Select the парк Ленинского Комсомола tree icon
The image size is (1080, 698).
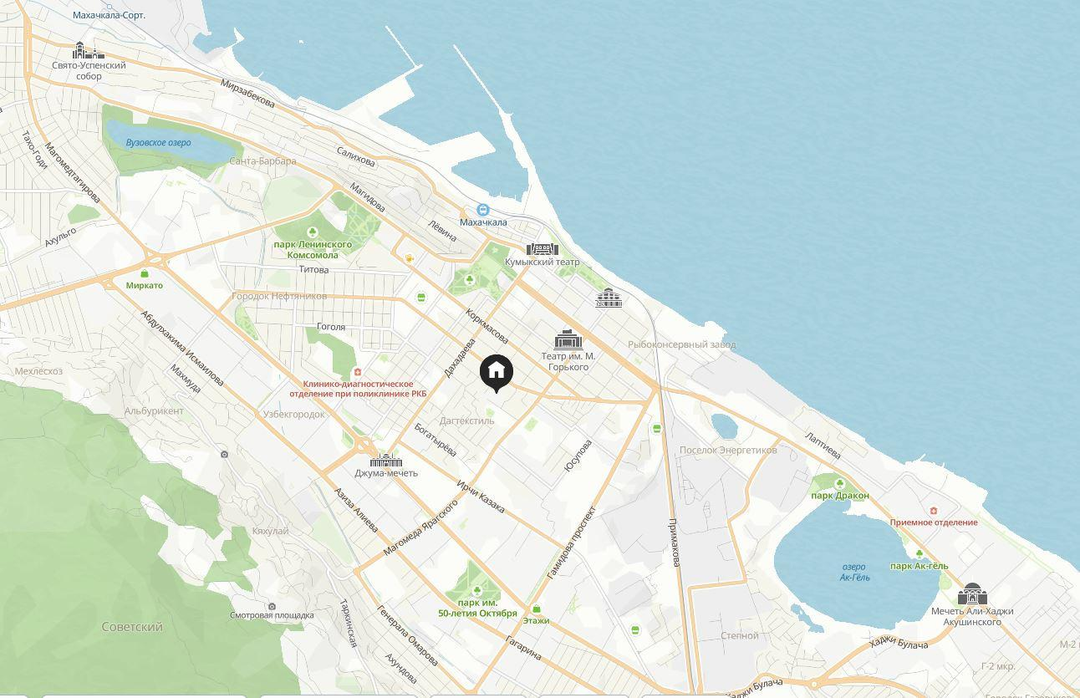[312, 232]
